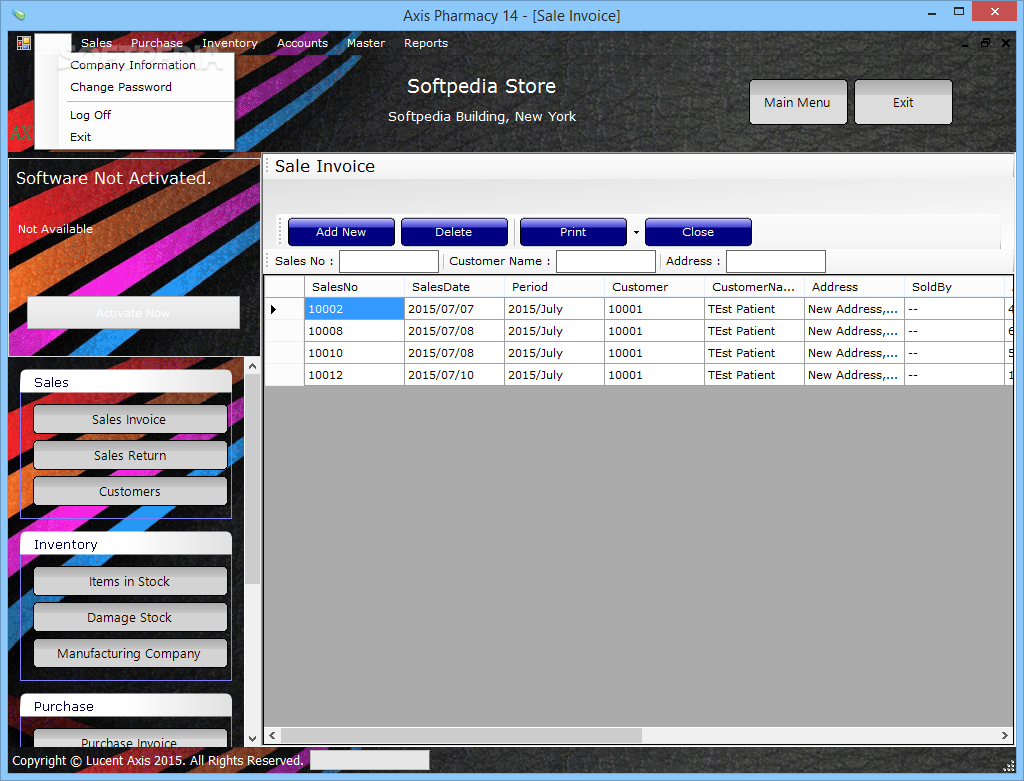Click the Print button
Image resolution: width=1024 pixels, height=781 pixels.
[x=573, y=232]
